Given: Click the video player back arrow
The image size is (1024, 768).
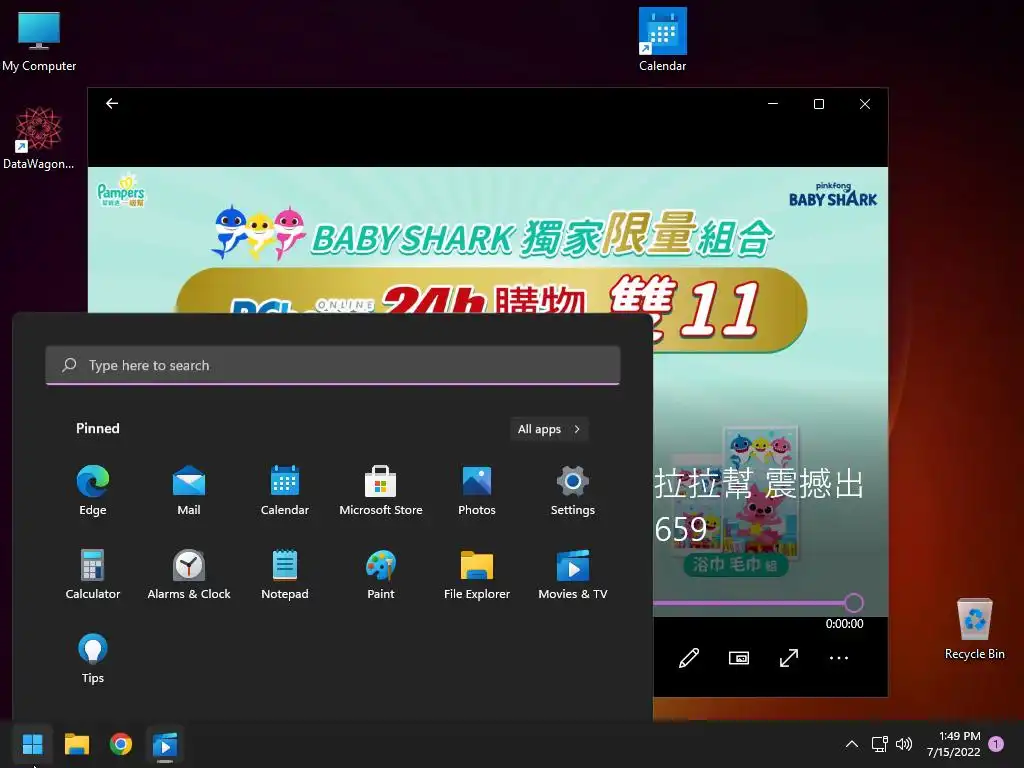Looking at the screenshot, I should [x=112, y=103].
